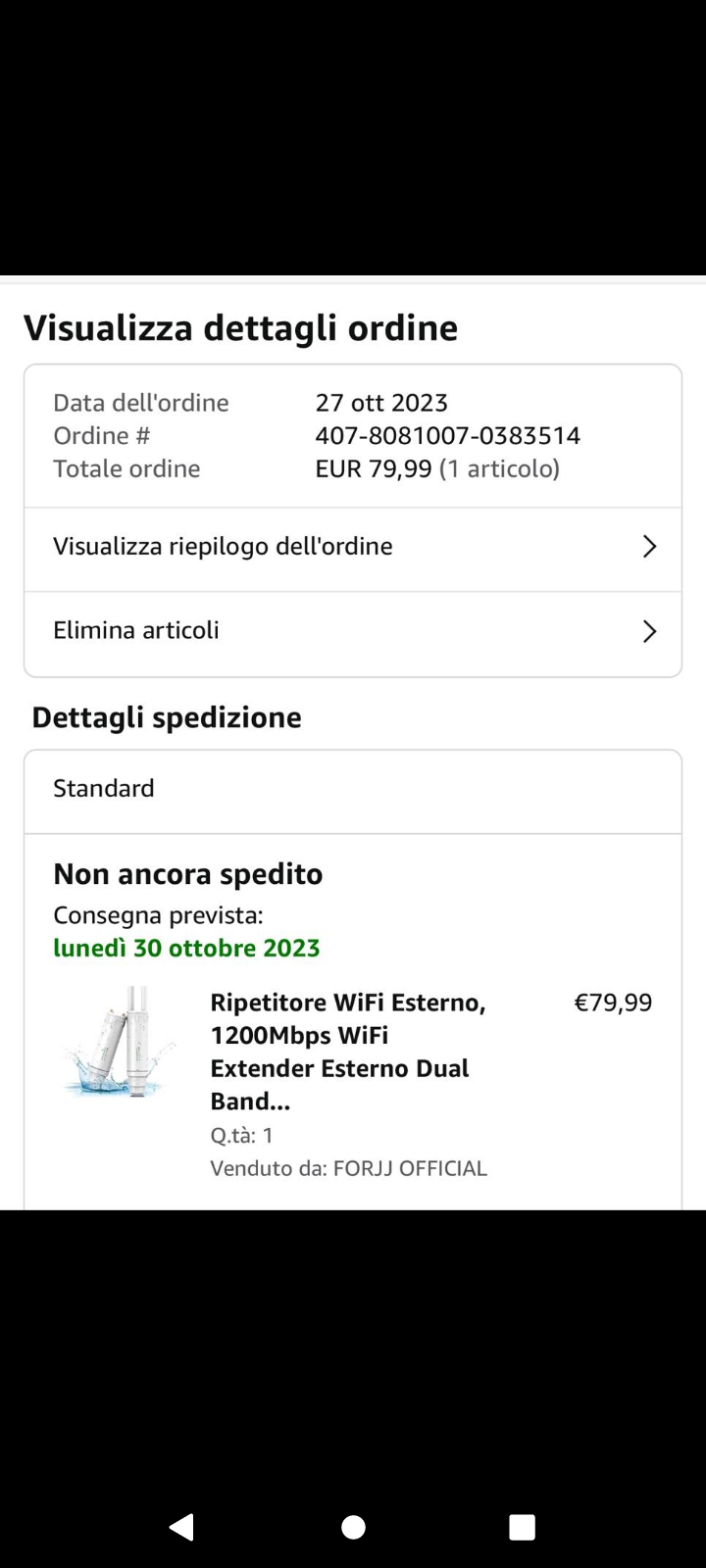The image size is (706, 1568).
Task: Tap the chevron next to Elimina articoli
Action: point(648,631)
